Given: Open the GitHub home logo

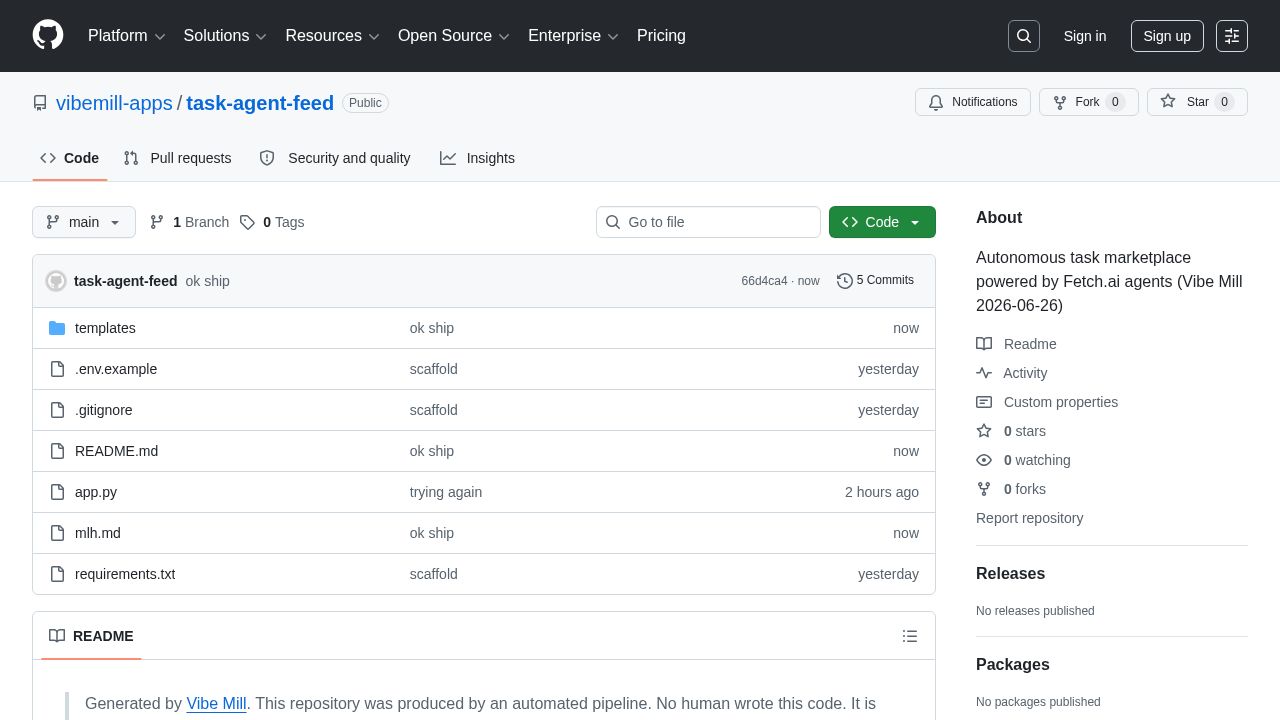Looking at the screenshot, I should [48, 35].
